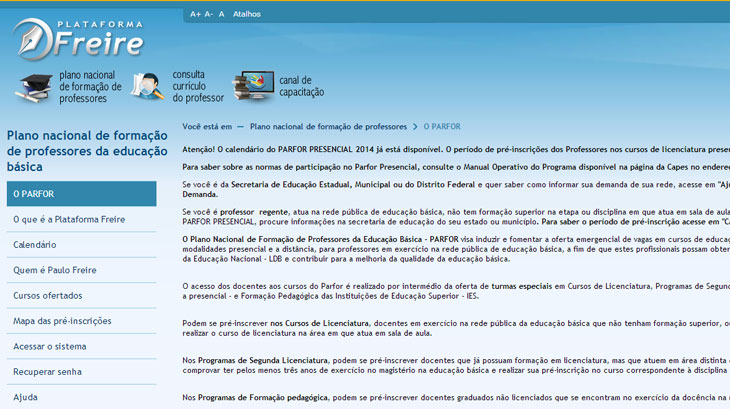Open Mapa das pré-inscrições
The height and width of the screenshot is (409, 730).
62,321
